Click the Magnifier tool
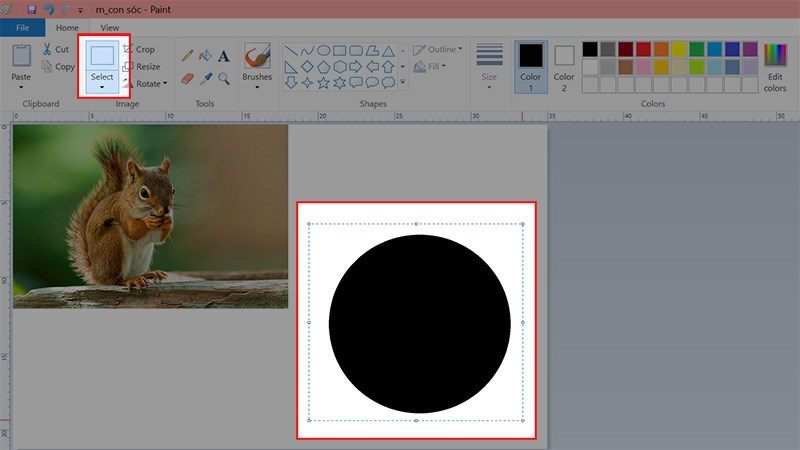Viewport: 800px width, 450px height. [x=224, y=77]
